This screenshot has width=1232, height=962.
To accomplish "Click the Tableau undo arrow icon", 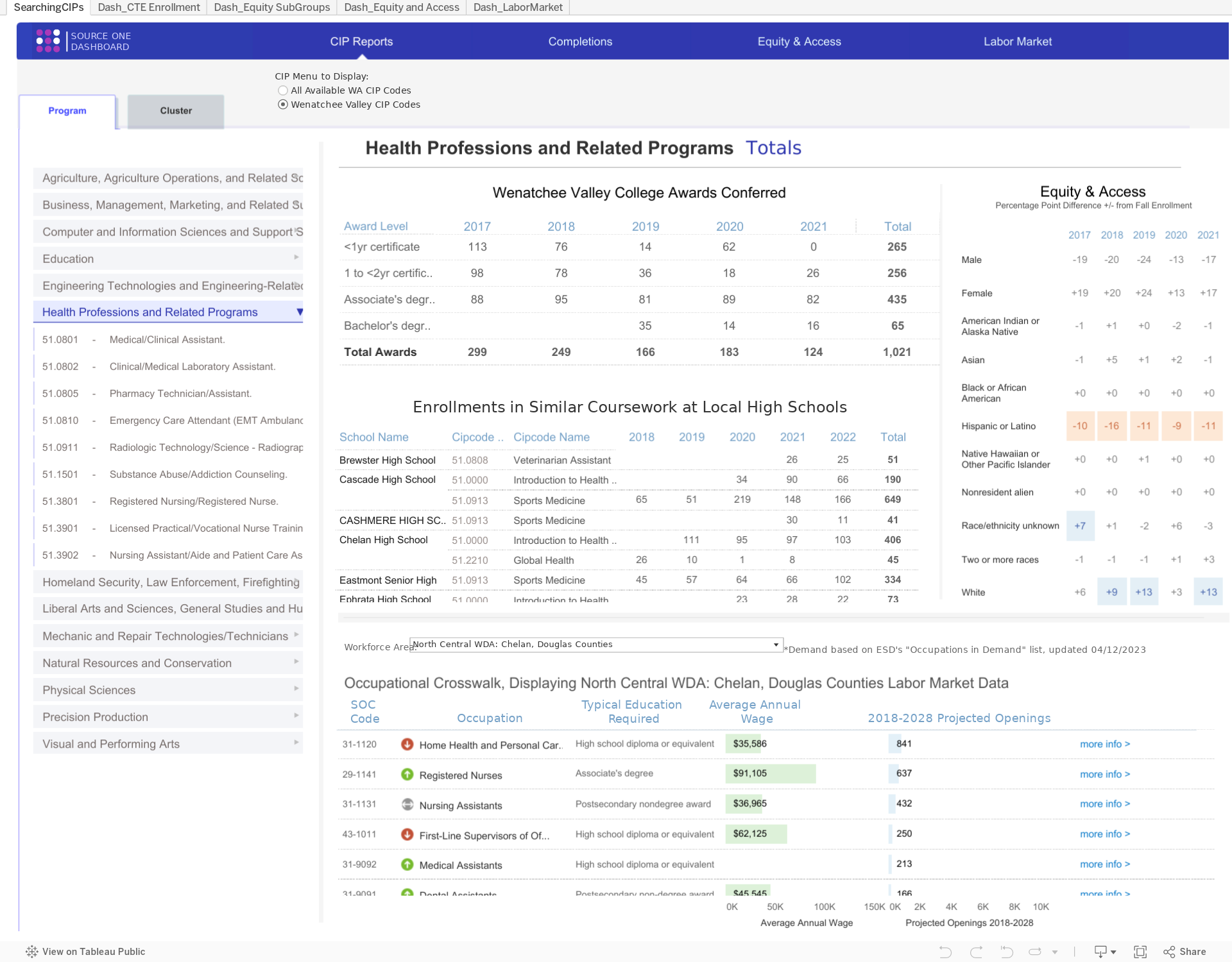I will click(945, 952).
